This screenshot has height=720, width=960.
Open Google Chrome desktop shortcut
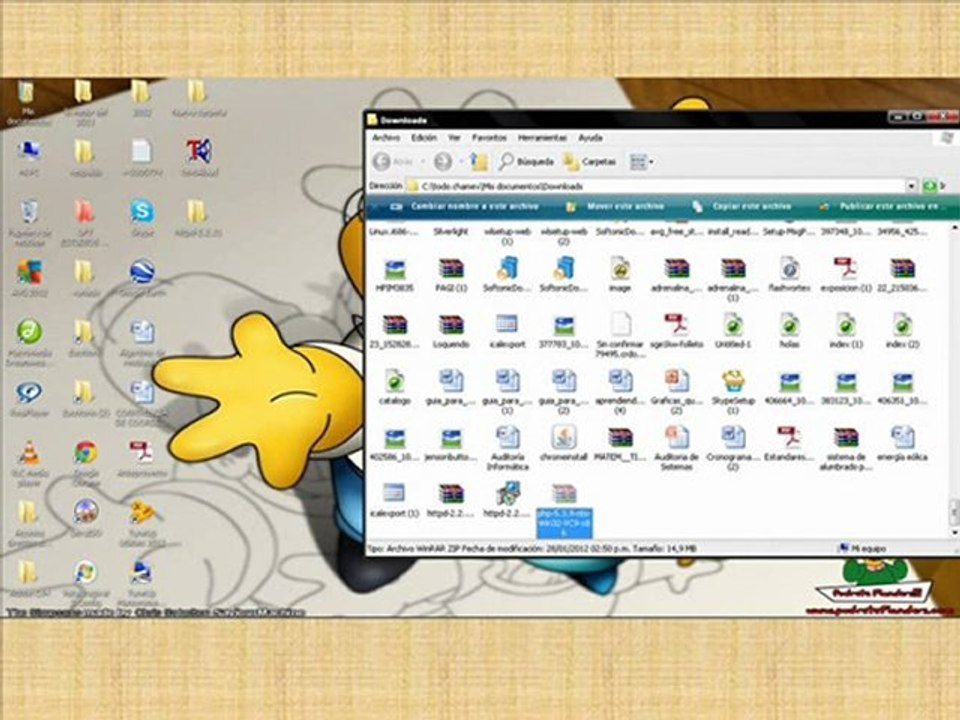86,463
